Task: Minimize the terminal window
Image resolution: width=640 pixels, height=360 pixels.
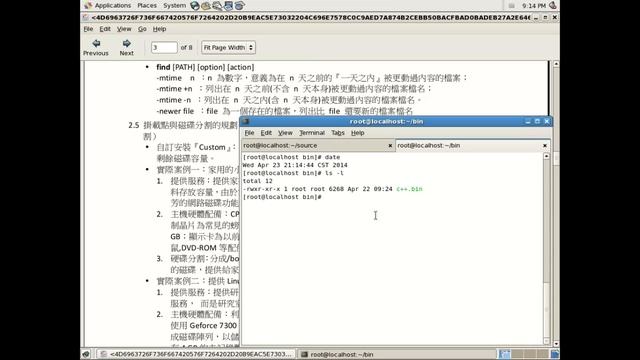Action: (528, 121)
